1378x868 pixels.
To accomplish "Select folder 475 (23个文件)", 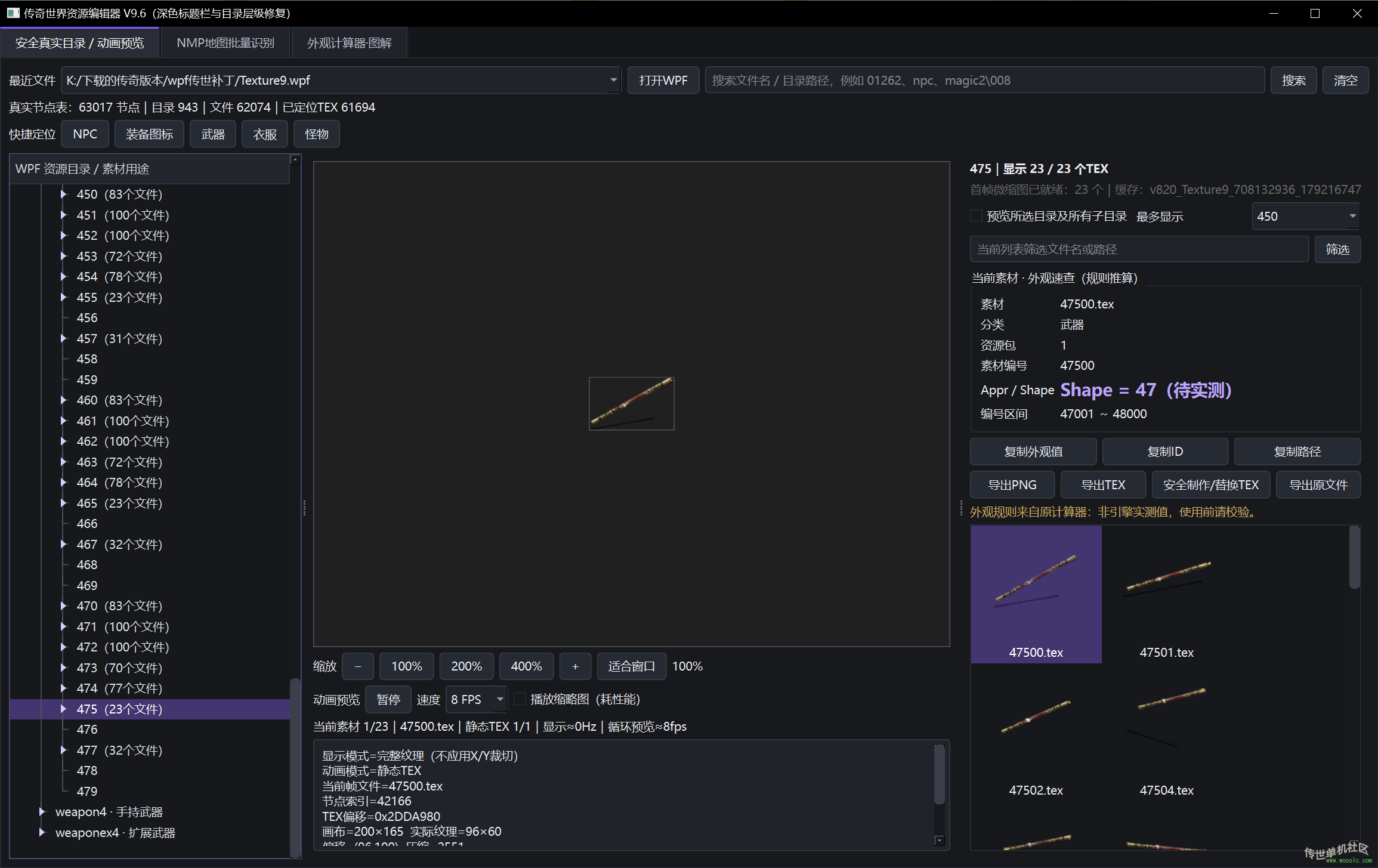I will click(x=150, y=709).
